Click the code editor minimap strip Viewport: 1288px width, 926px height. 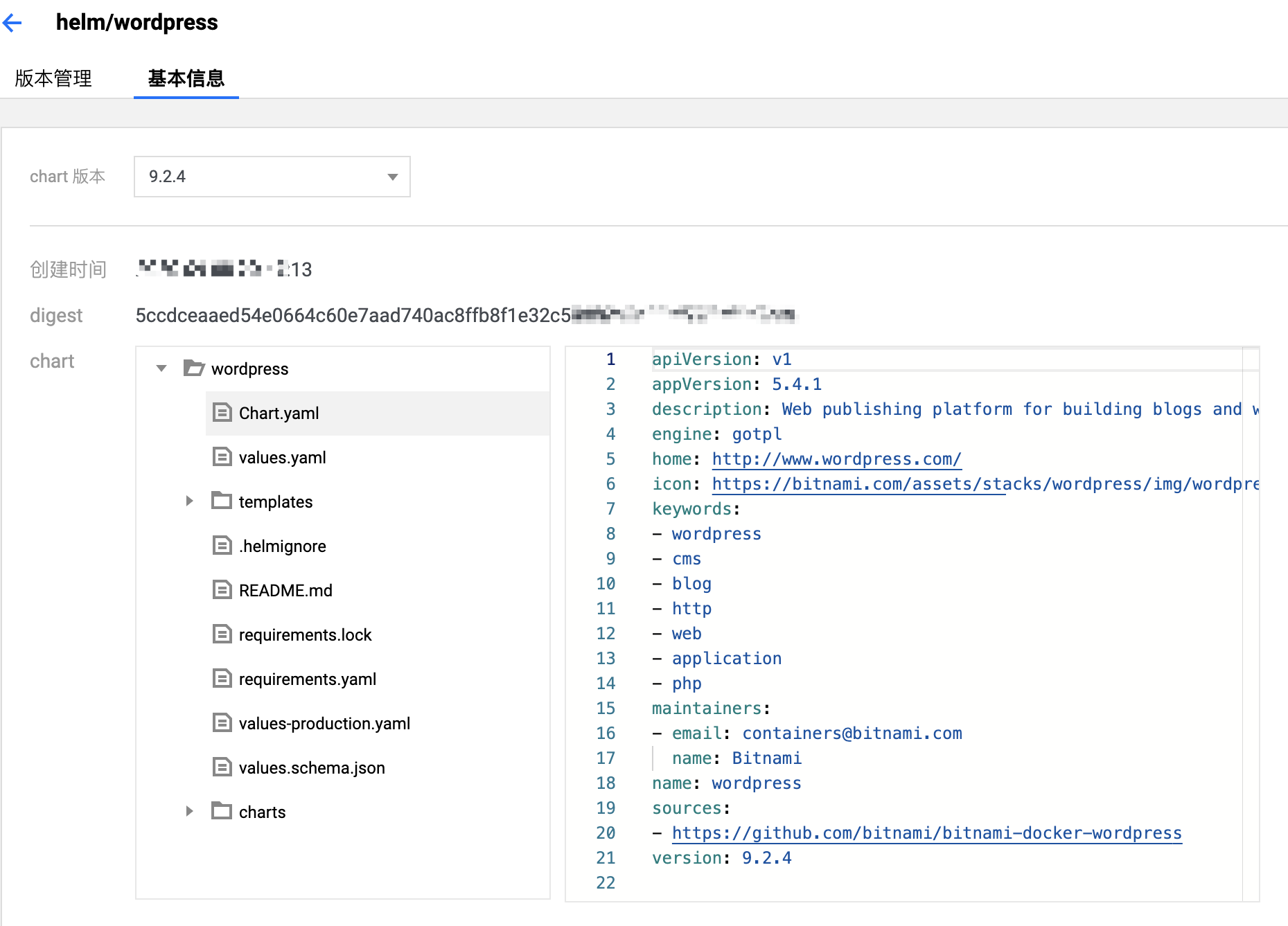(1251, 623)
